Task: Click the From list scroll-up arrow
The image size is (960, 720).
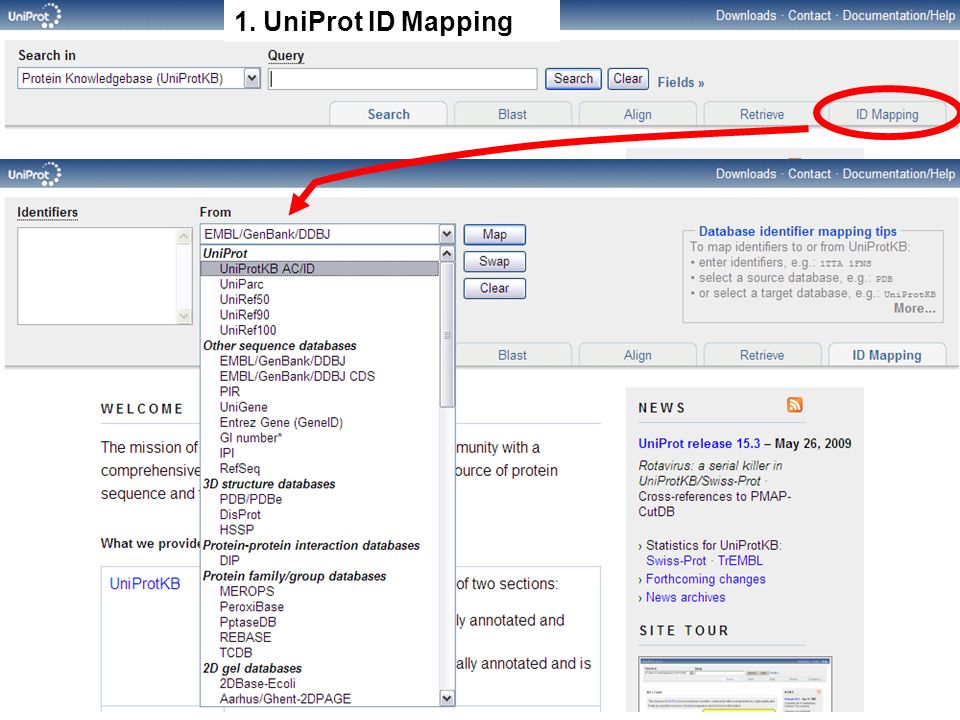Action: click(447, 253)
